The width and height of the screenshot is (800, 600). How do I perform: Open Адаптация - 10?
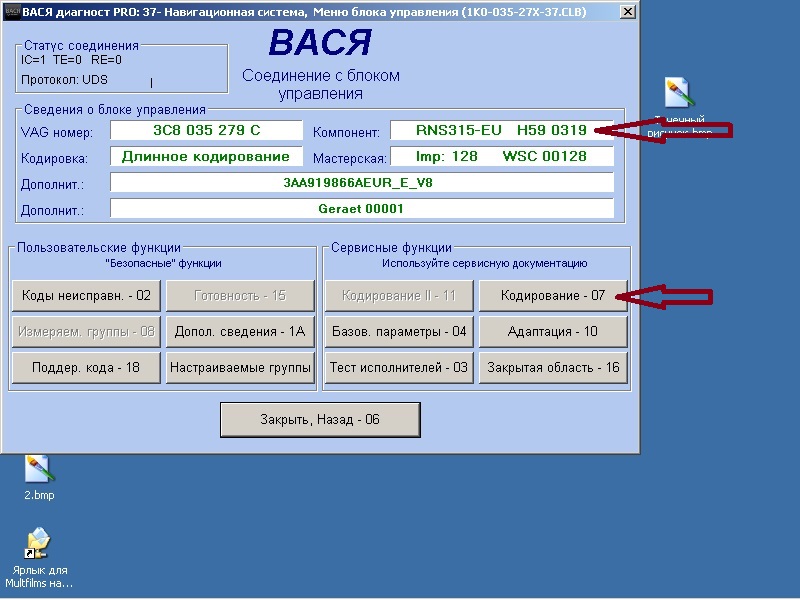tap(553, 331)
